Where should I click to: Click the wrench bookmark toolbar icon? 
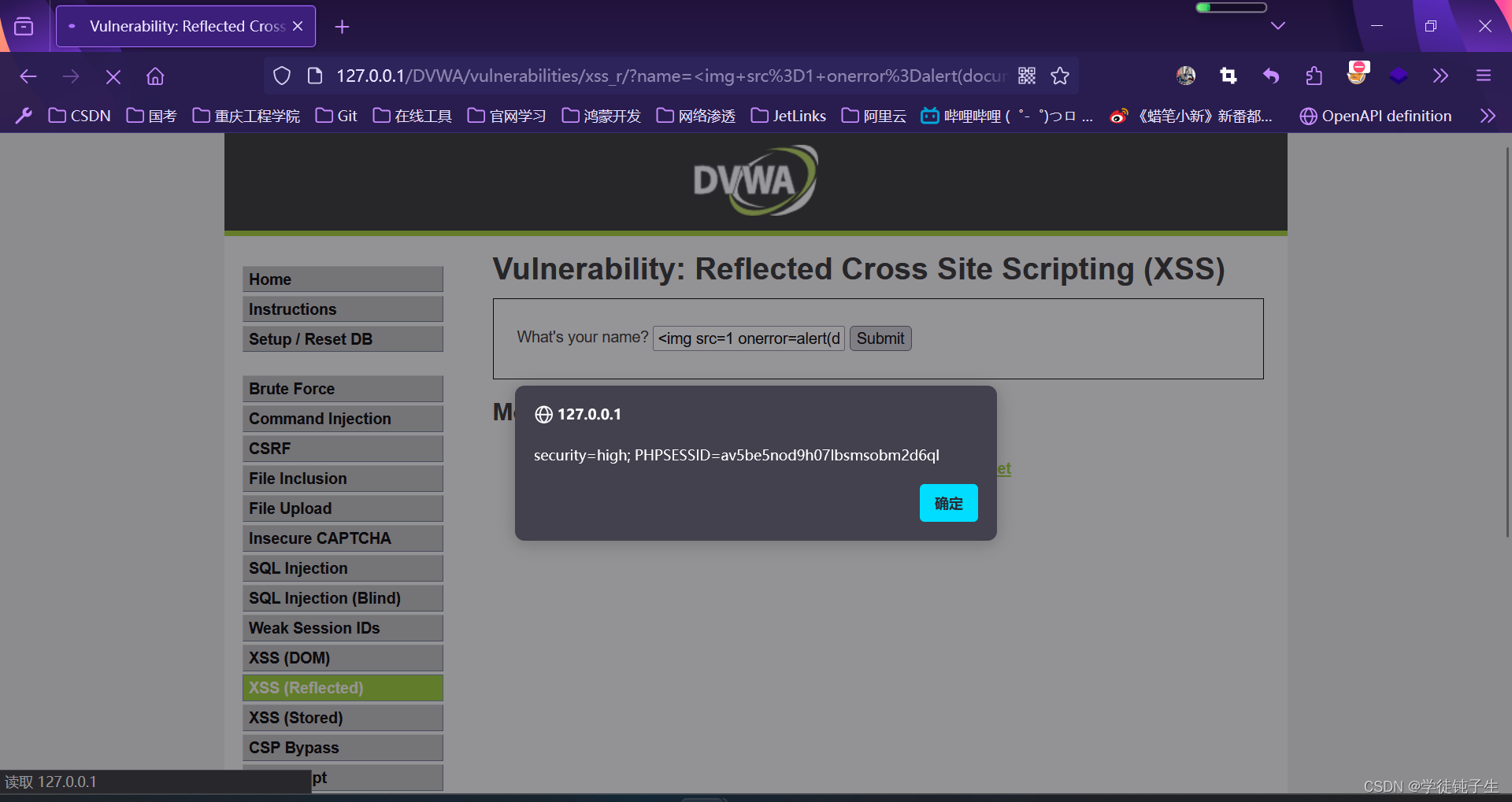tap(24, 116)
